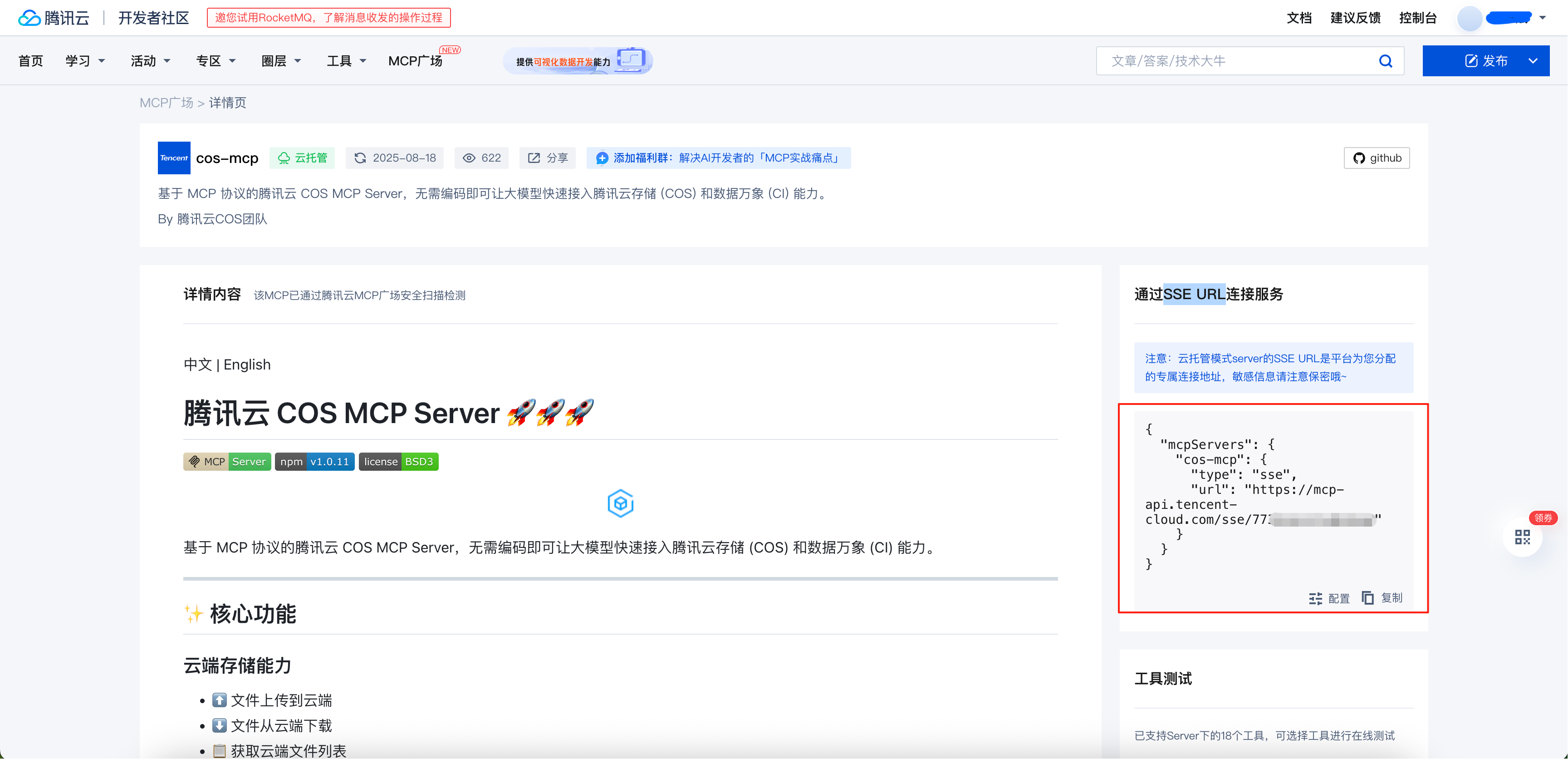The height and width of the screenshot is (759, 1568).
Task: Go to 首页 in navigation bar
Action: pyautogui.click(x=30, y=61)
